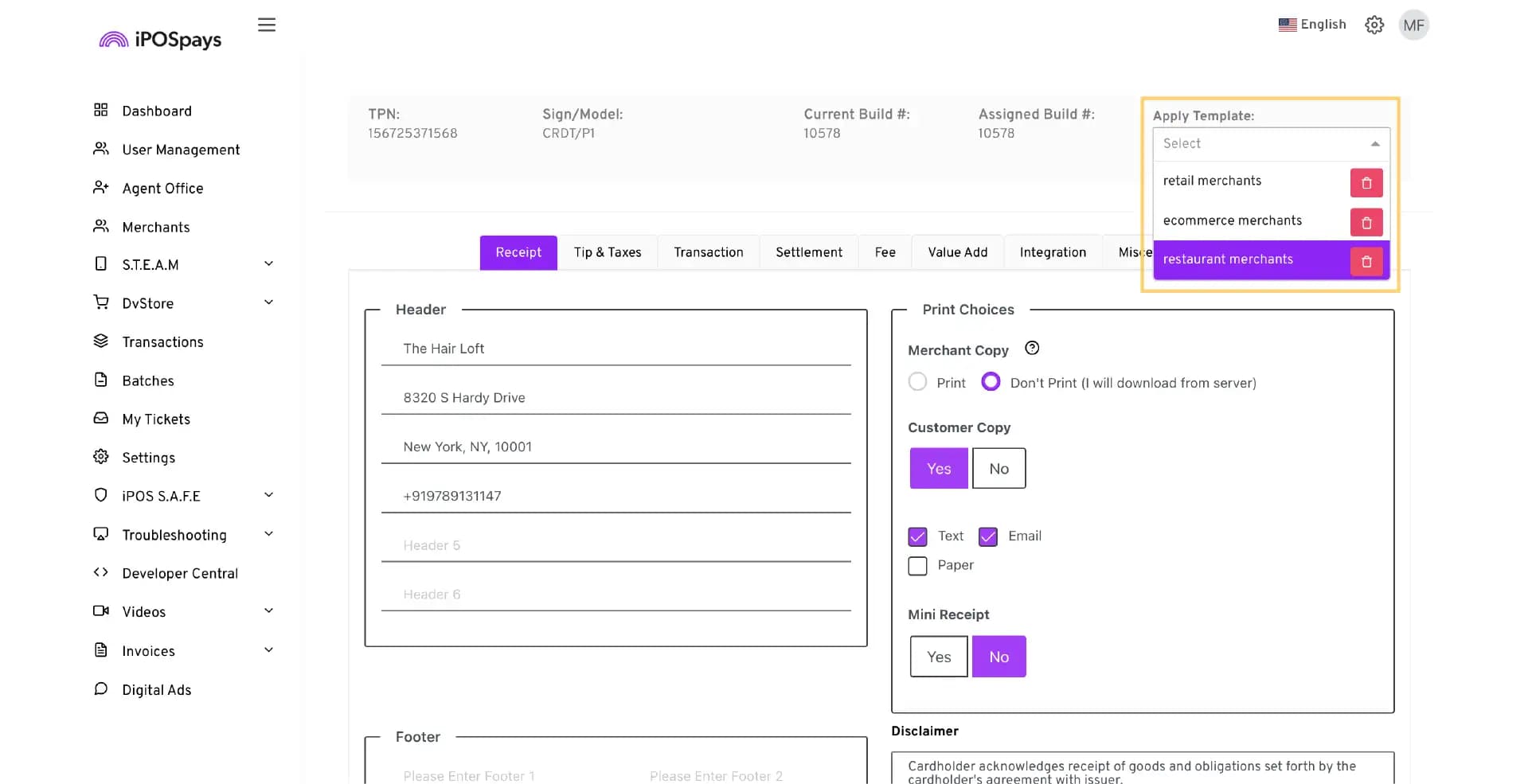Set Customer Copy to No
The width and height of the screenshot is (1528, 784).
coord(998,469)
